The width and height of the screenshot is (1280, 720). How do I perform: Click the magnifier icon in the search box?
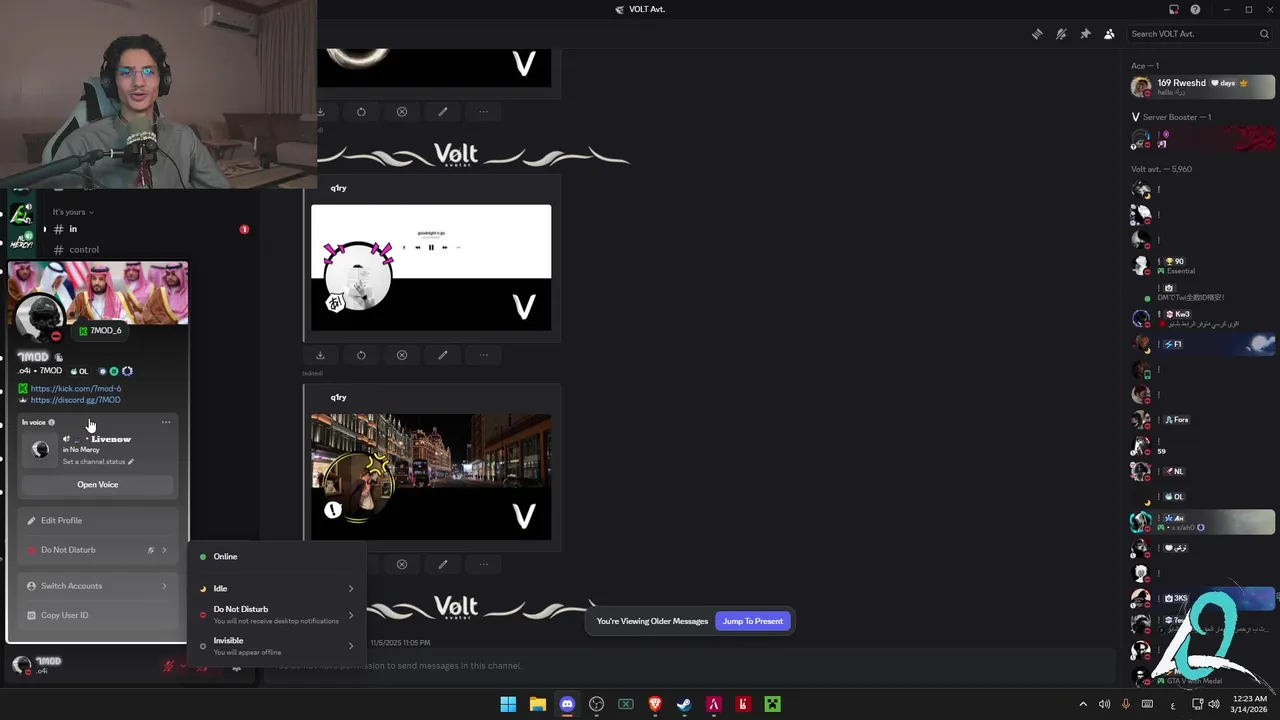pos(1264,34)
